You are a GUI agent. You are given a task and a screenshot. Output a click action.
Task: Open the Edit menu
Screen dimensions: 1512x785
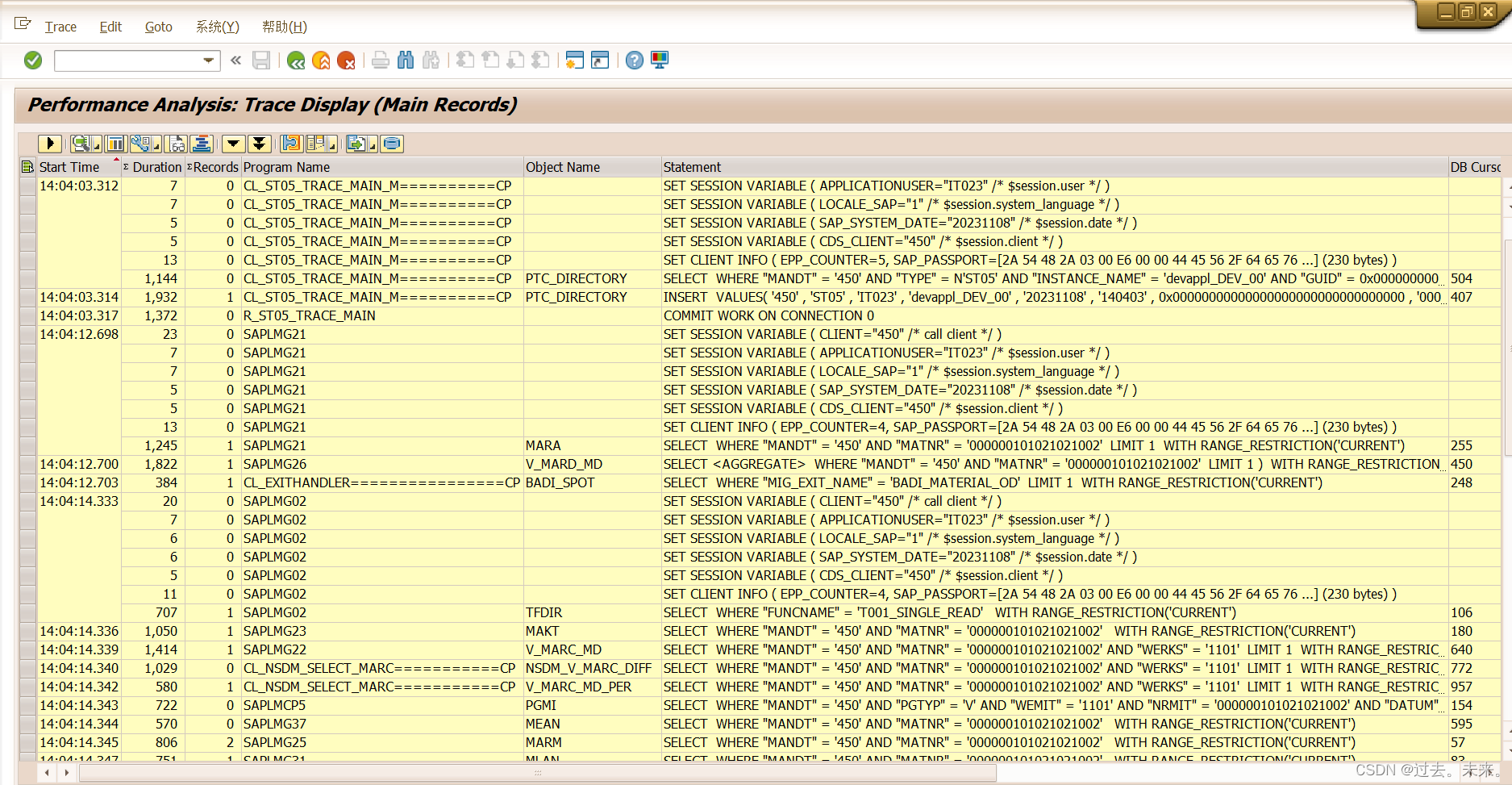(110, 27)
